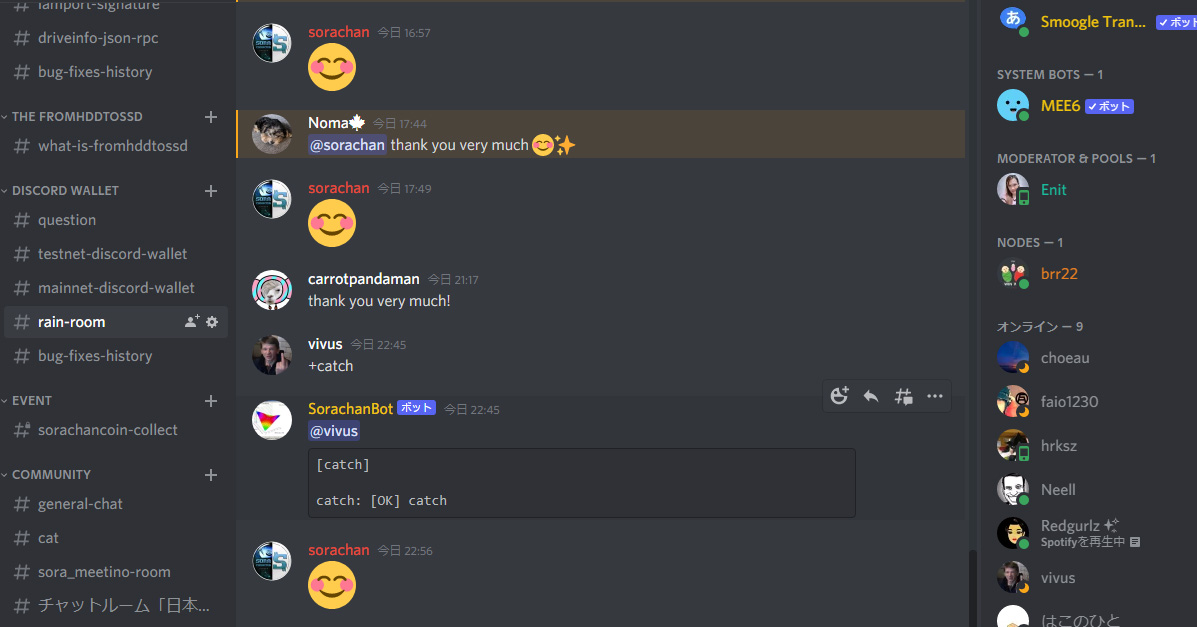Open rain-room channel settings via gear icon
This screenshot has width=1197, height=627.
click(x=212, y=322)
